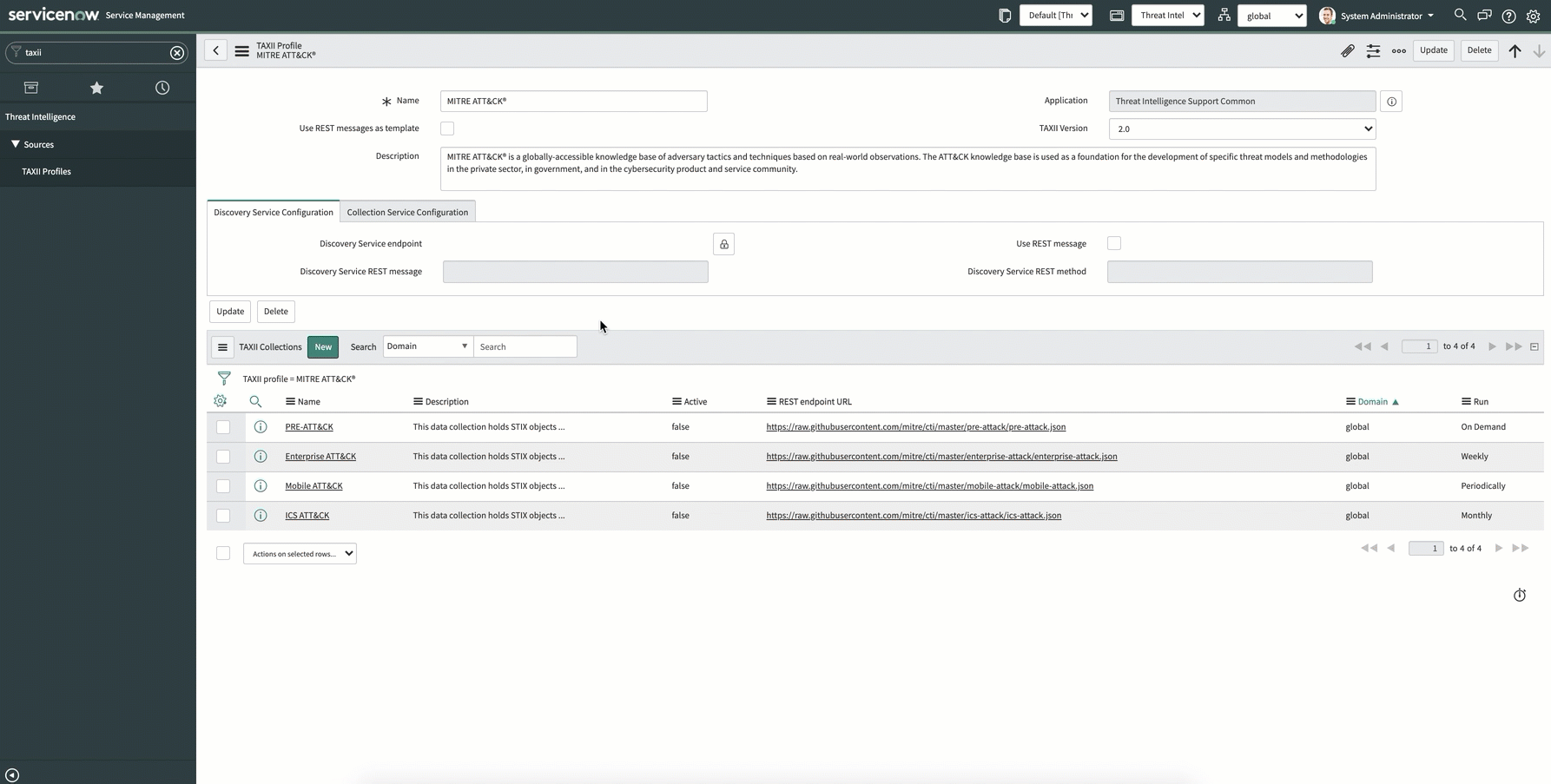Viewport: 1551px width, 784px height.
Task: Open the Connect chat sidebar icon
Action: [1484, 16]
